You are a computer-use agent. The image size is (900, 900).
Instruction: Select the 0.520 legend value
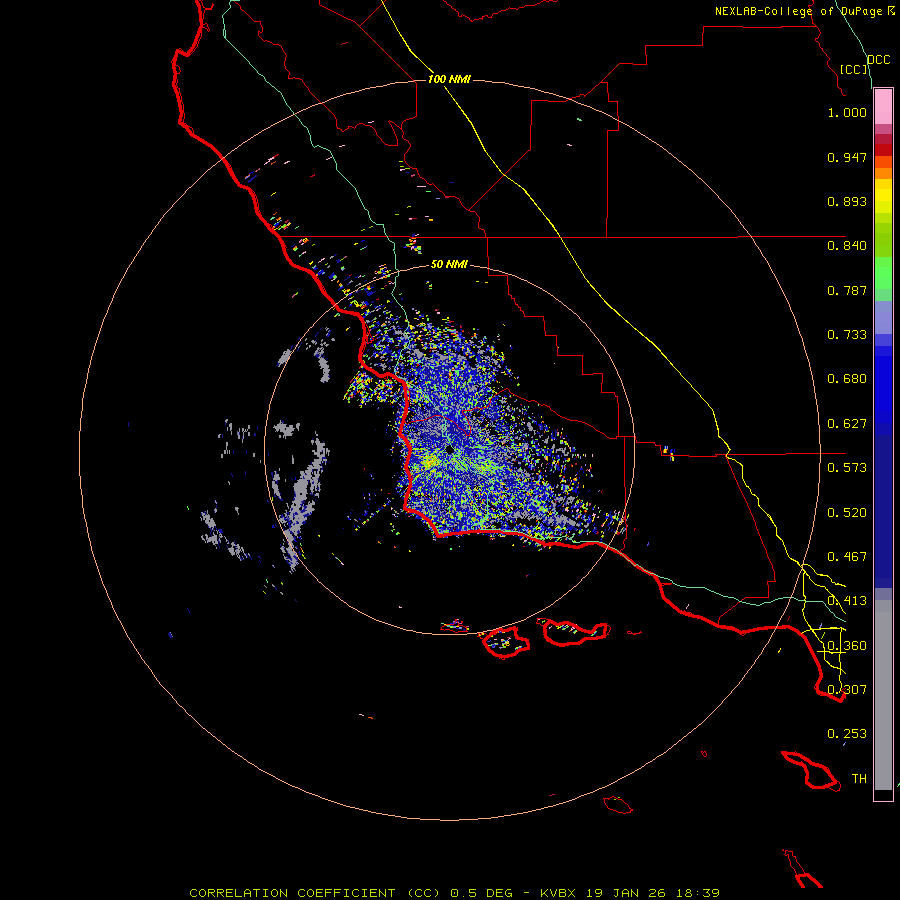847,513
